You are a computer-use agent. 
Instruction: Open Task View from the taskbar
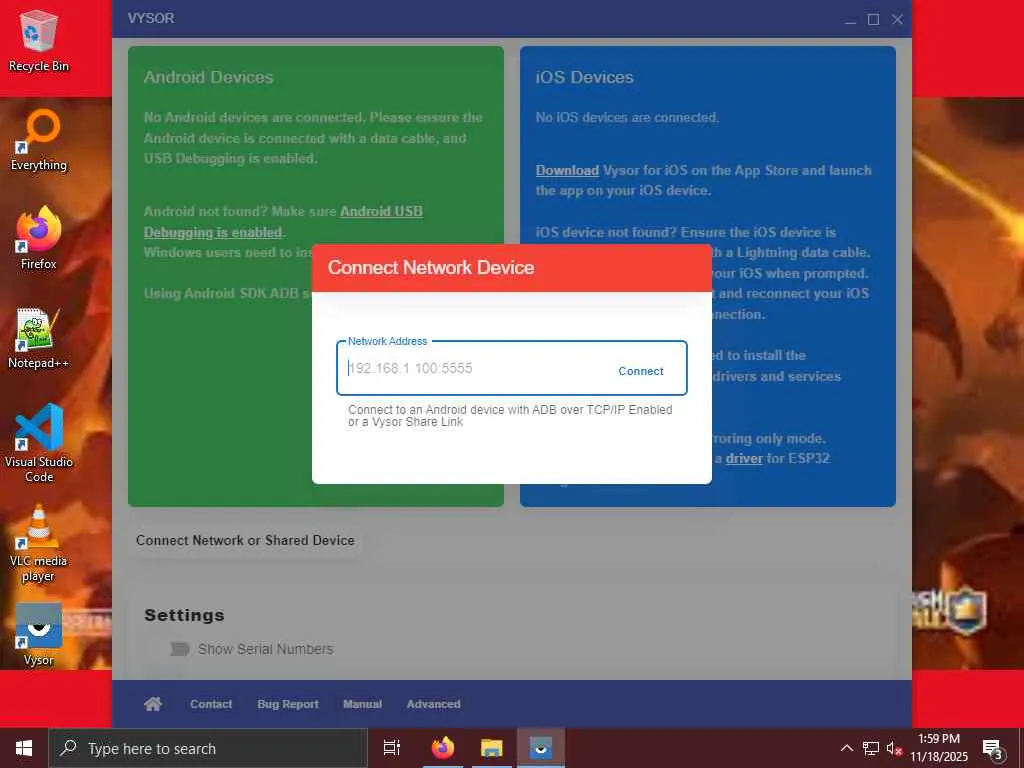(x=392, y=748)
